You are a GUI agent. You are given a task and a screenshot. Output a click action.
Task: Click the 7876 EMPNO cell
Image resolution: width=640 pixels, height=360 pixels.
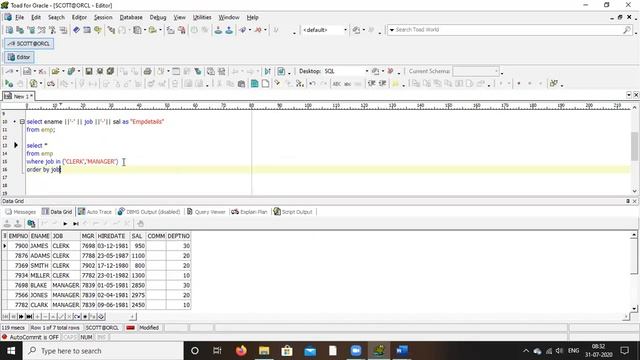pos(18,256)
